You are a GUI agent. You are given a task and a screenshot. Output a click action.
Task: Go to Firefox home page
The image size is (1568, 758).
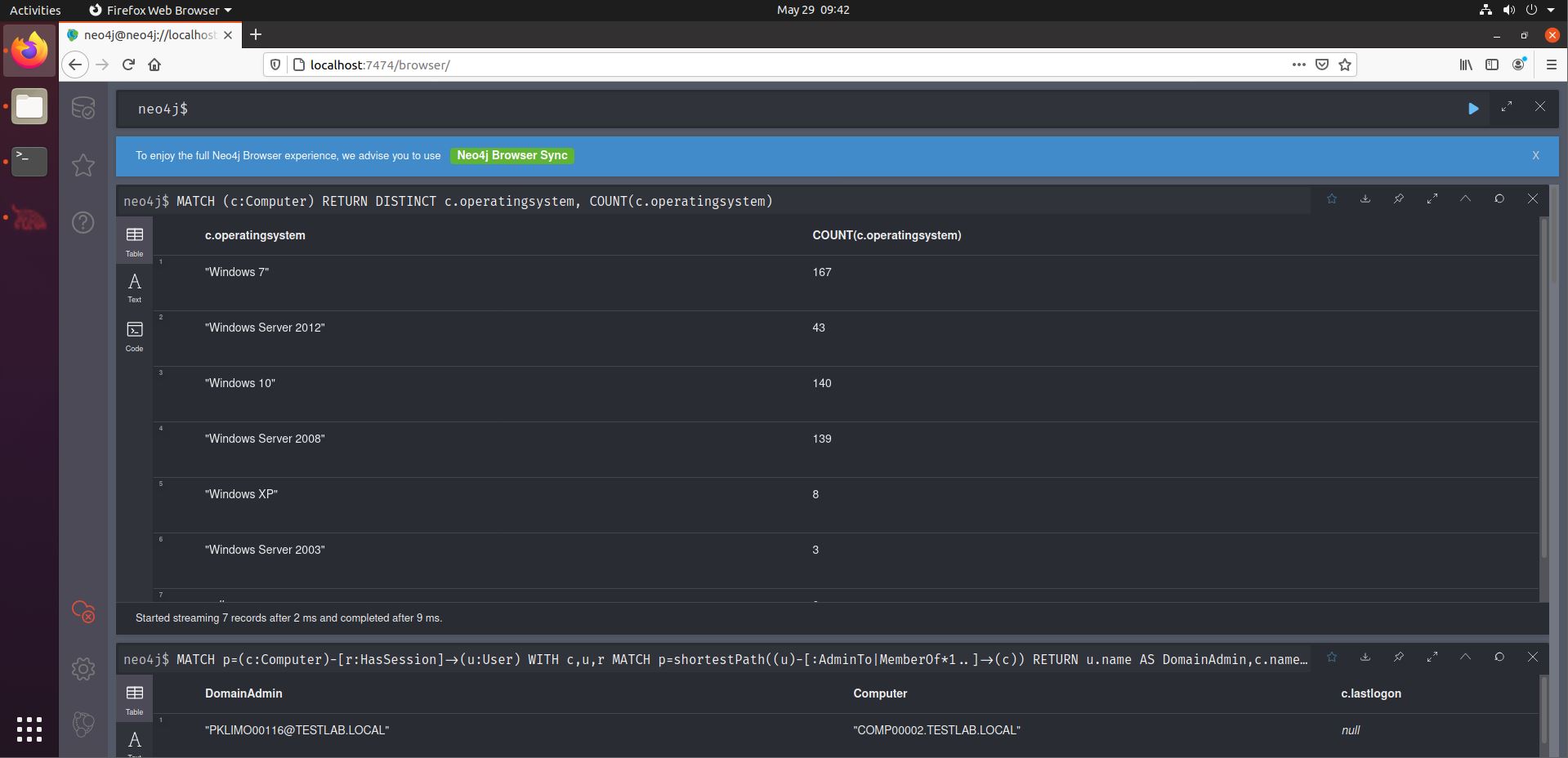[x=154, y=65]
